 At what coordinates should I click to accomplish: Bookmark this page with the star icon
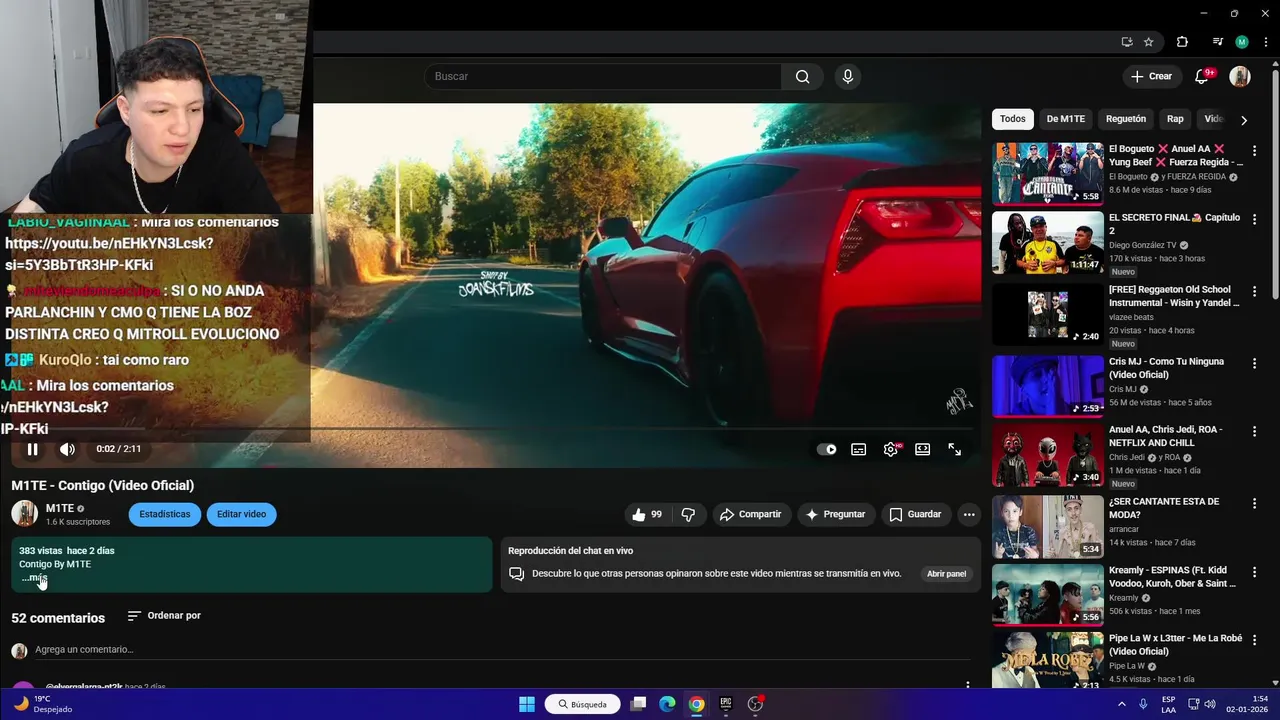click(x=1149, y=42)
